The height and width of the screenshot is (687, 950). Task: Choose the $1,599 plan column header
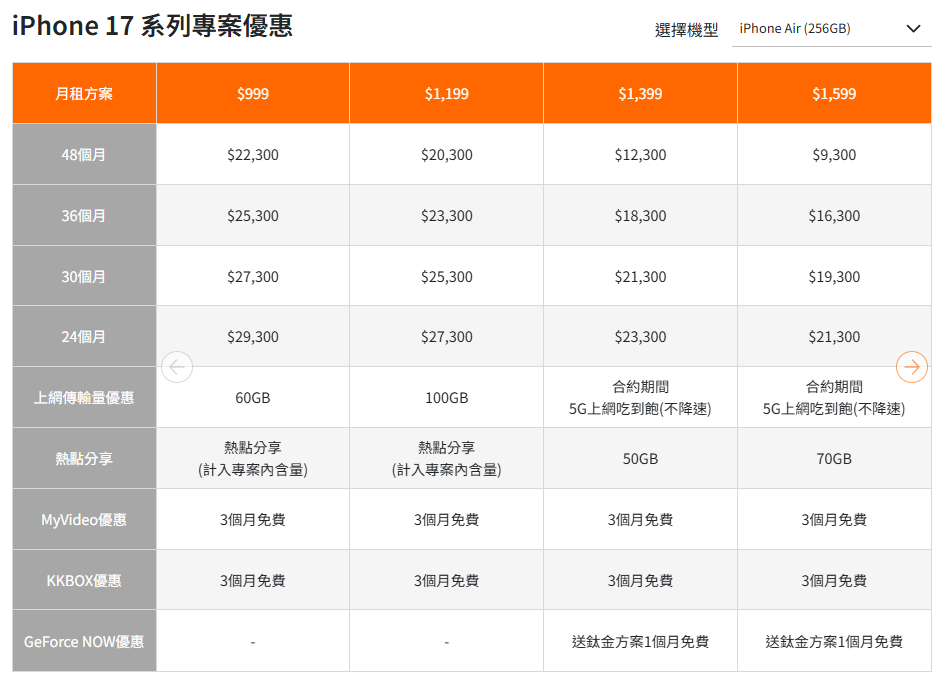[834, 94]
